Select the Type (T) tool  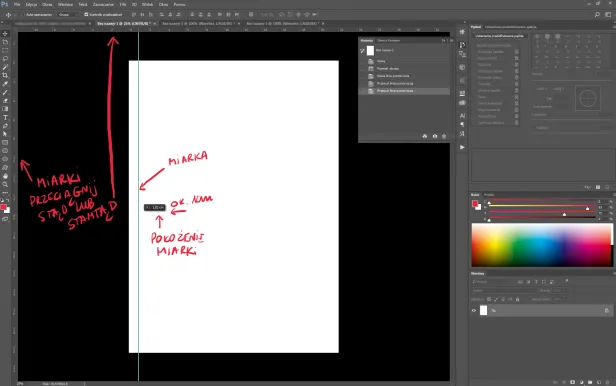pyautogui.click(x=5, y=117)
